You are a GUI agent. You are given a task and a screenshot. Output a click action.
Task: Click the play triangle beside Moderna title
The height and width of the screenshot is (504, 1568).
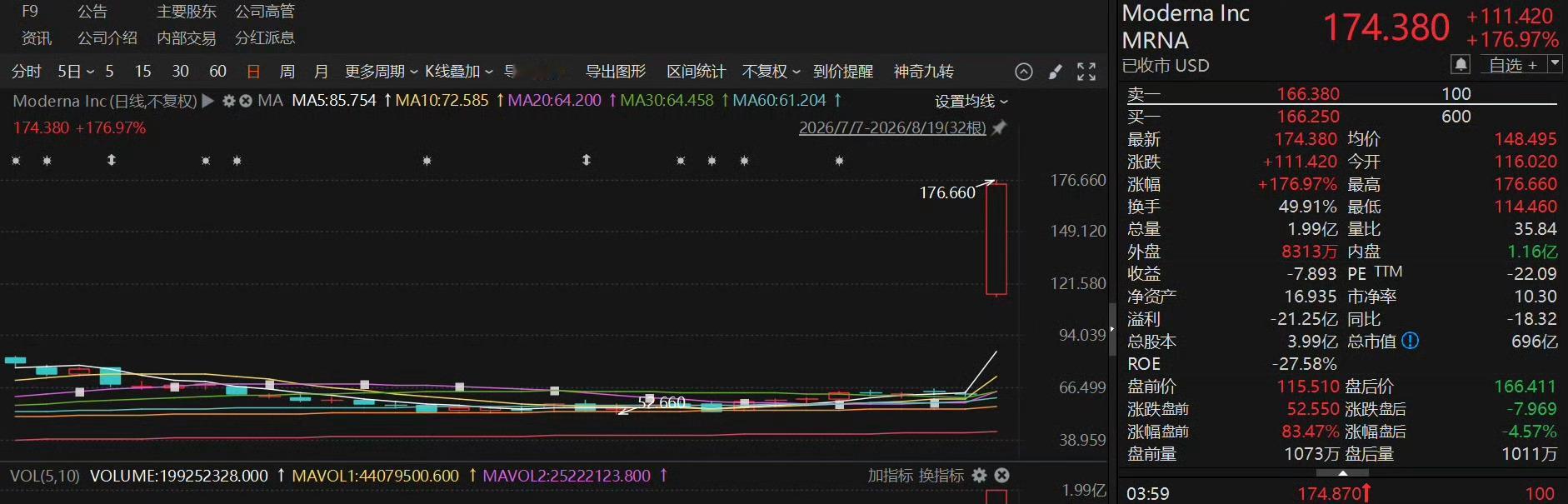(x=208, y=101)
